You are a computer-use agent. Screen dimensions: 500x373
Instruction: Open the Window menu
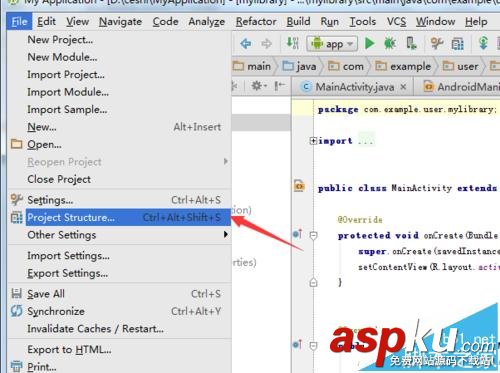click(x=435, y=22)
